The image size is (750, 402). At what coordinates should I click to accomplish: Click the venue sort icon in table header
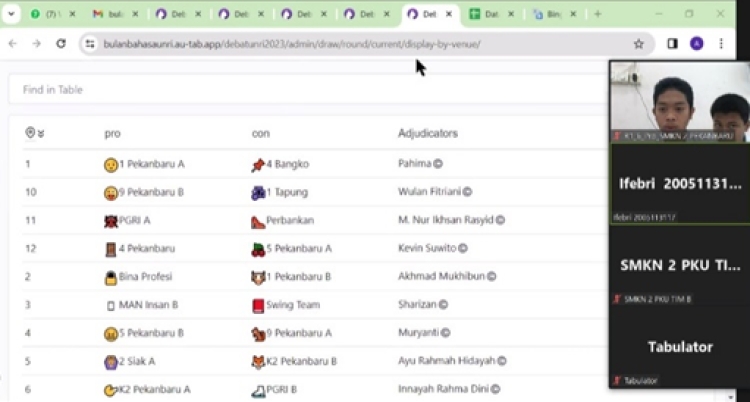[35, 133]
